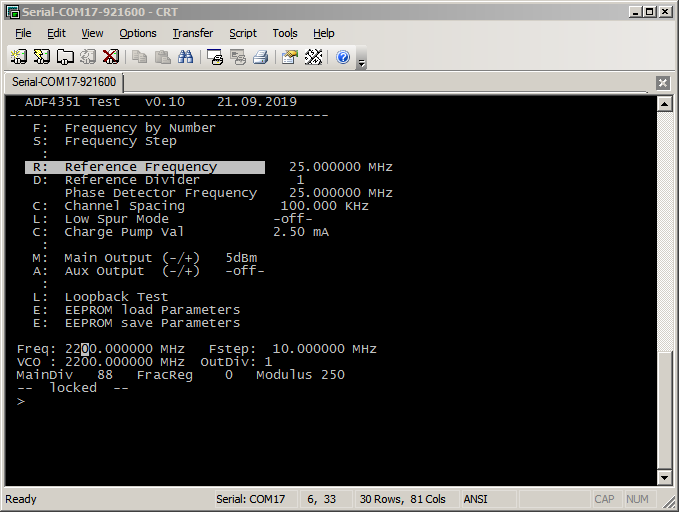Click highlighted 'Reference Frequency' line
This screenshot has height=512, width=679.
(145, 167)
